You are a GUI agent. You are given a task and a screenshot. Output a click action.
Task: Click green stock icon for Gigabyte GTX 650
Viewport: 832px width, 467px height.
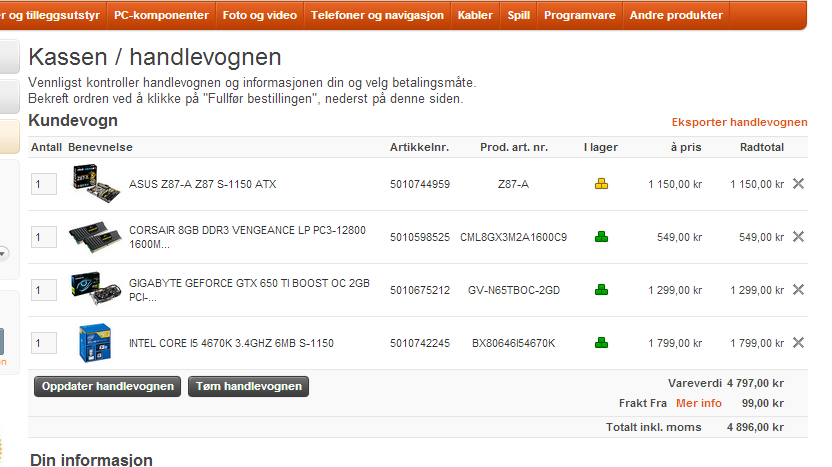[x=601, y=290]
